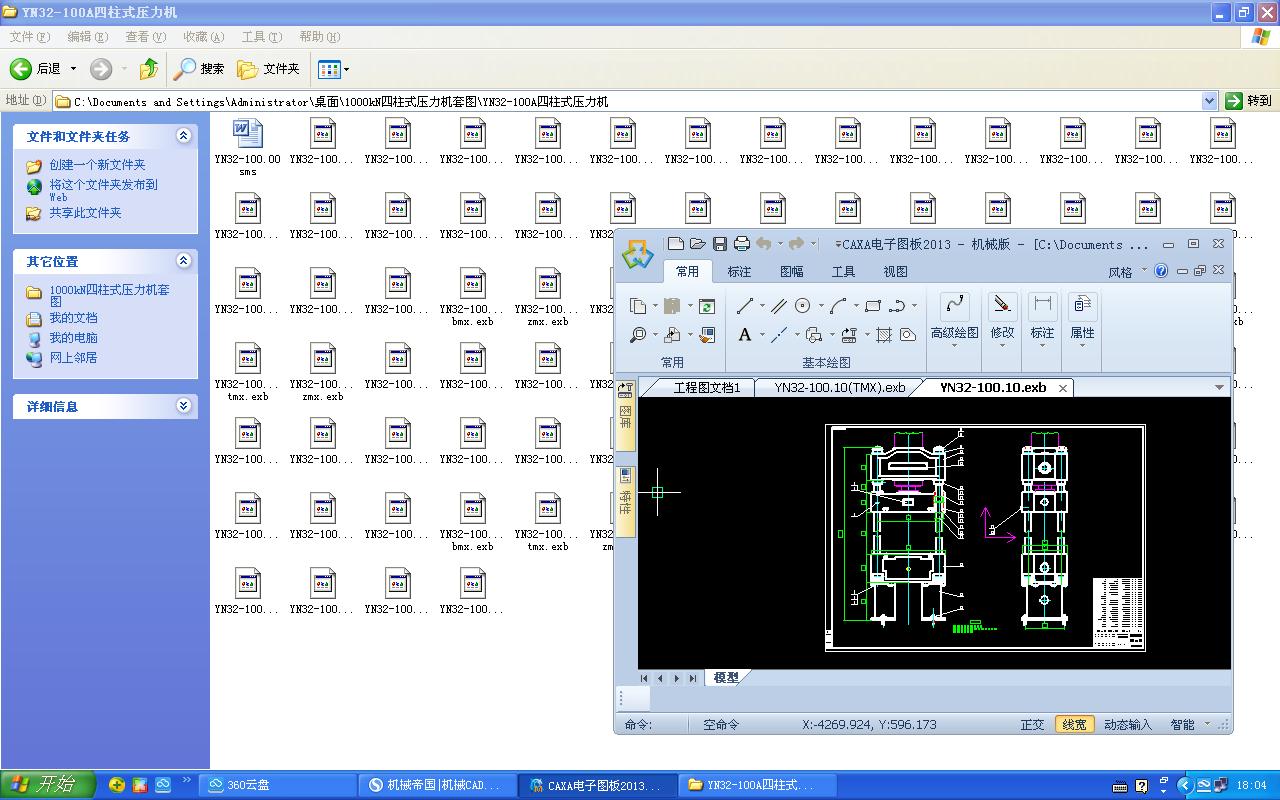Click the Hatch fill tool icon
The height and width of the screenshot is (800, 1280).
[x=884, y=335]
